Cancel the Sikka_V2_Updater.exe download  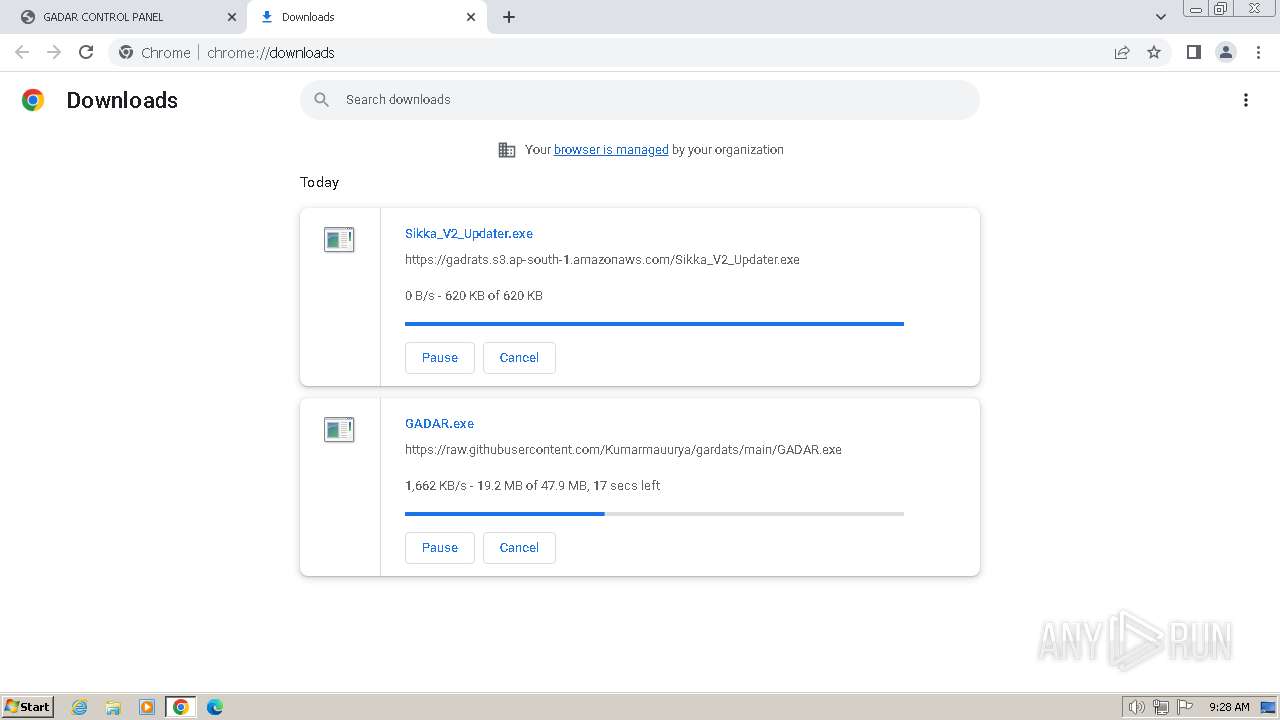[x=519, y=358]
